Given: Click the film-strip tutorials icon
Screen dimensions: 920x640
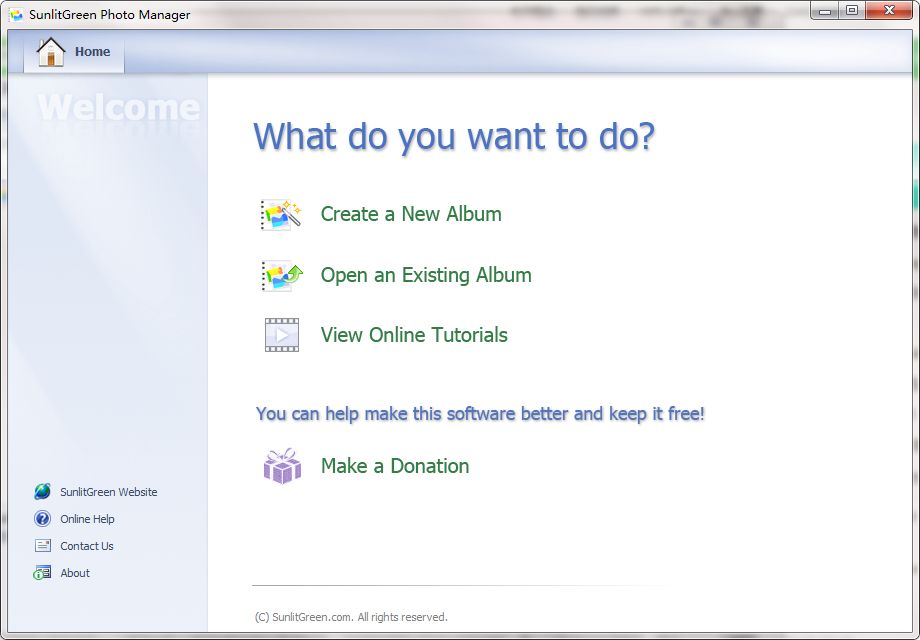Looking at the screenshot, I should tap(282, 335).
